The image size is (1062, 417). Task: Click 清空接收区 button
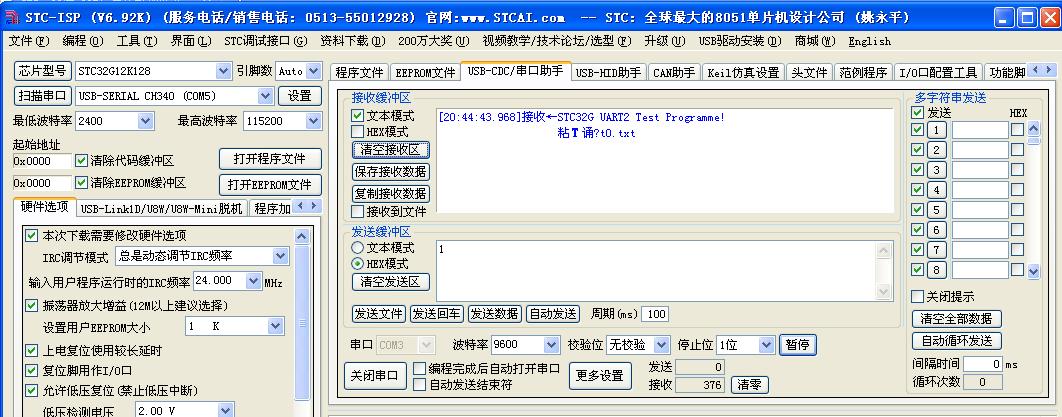point(391,150)
